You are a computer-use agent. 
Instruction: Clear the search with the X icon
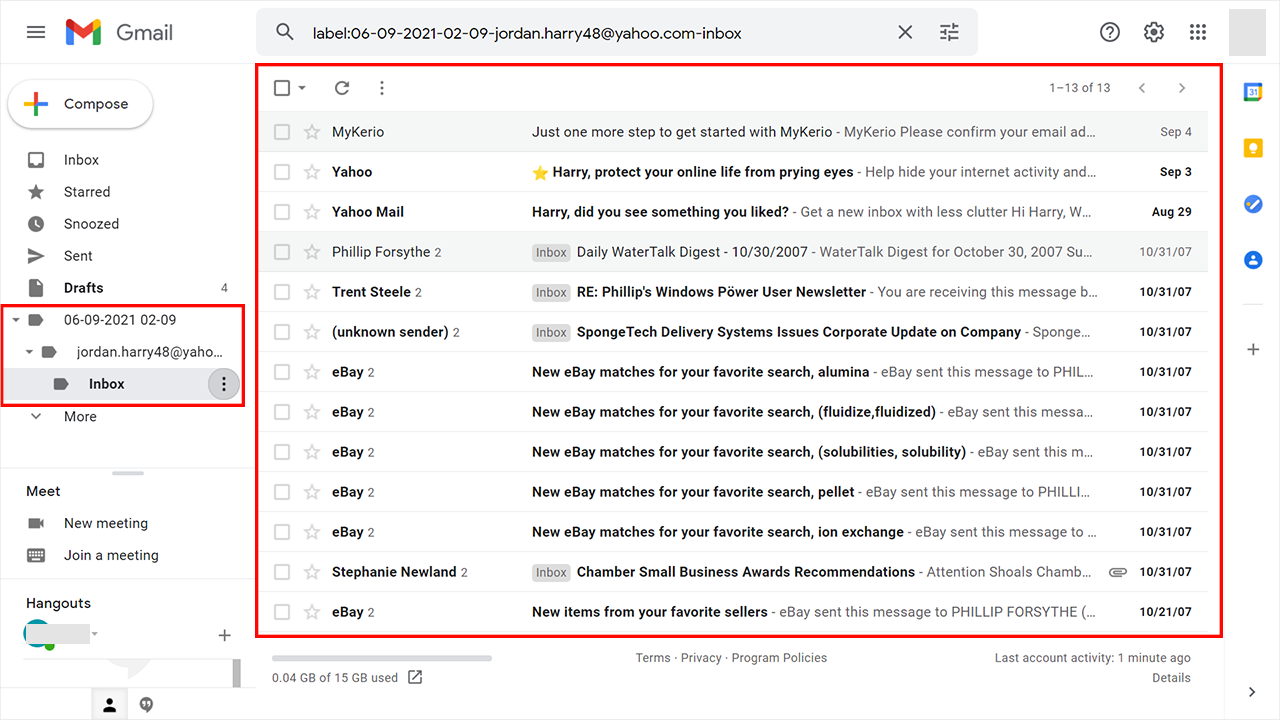click(905, 32)
